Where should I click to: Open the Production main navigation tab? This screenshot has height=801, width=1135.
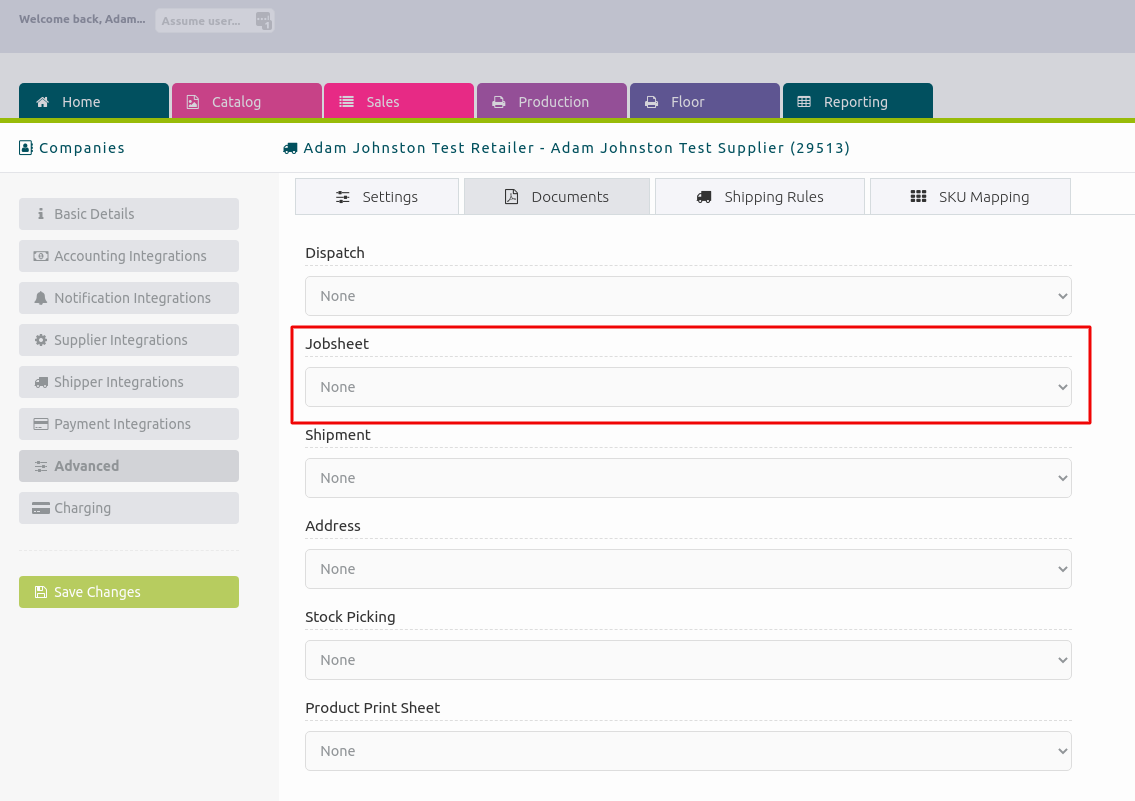[552, 101]
